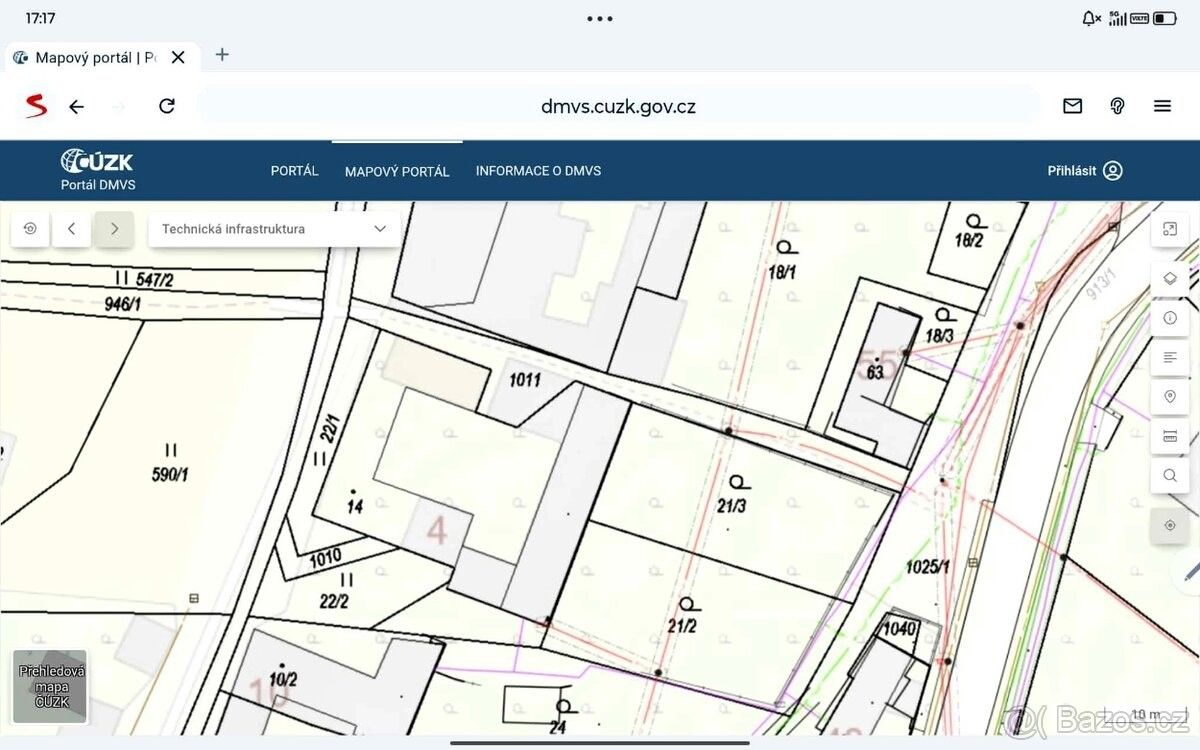Click parcel label 946/1 on the map

[x=123, y=303]
